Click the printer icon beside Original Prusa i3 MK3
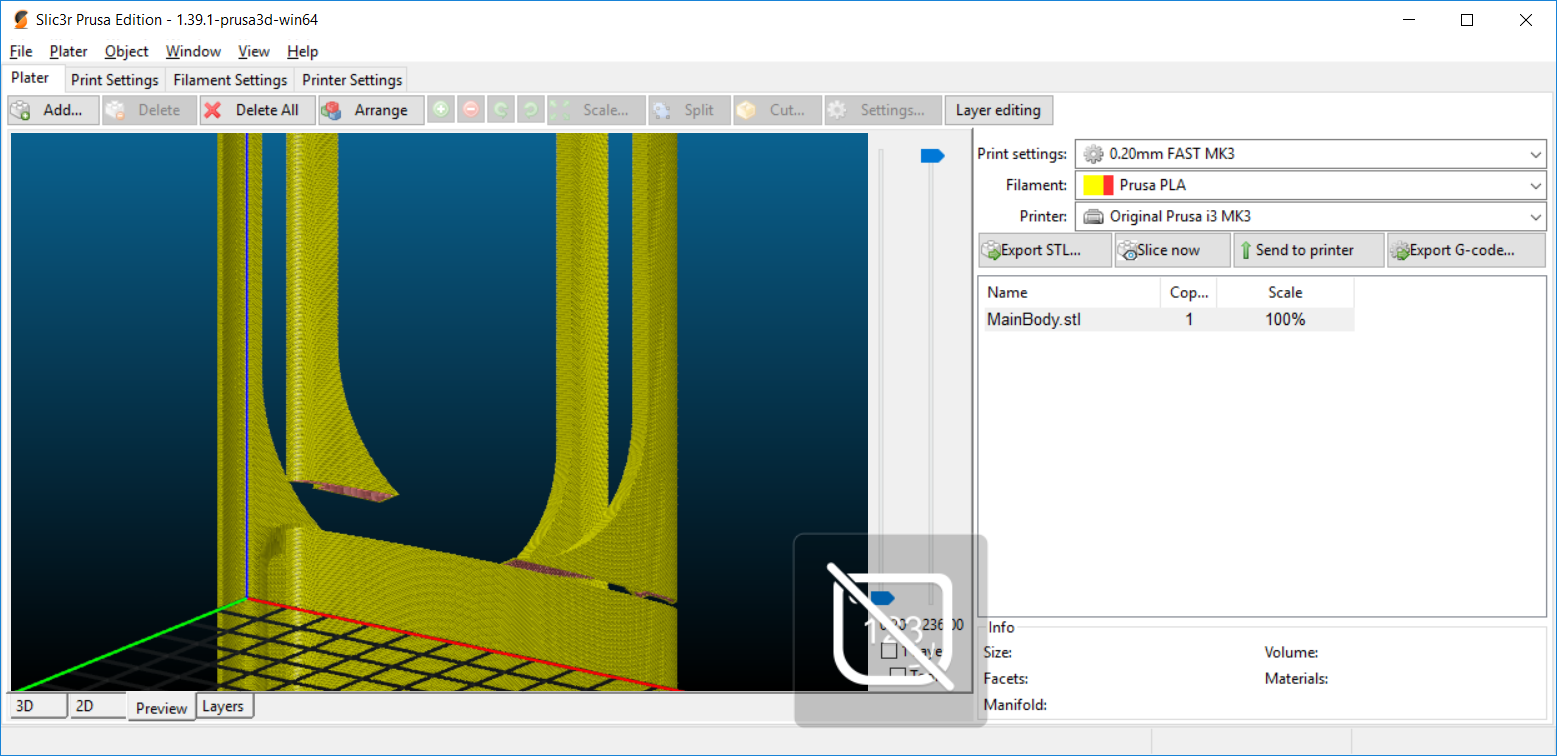Screen dimensions: 1557x756 pyautogui.click(x=1094, y=216)
